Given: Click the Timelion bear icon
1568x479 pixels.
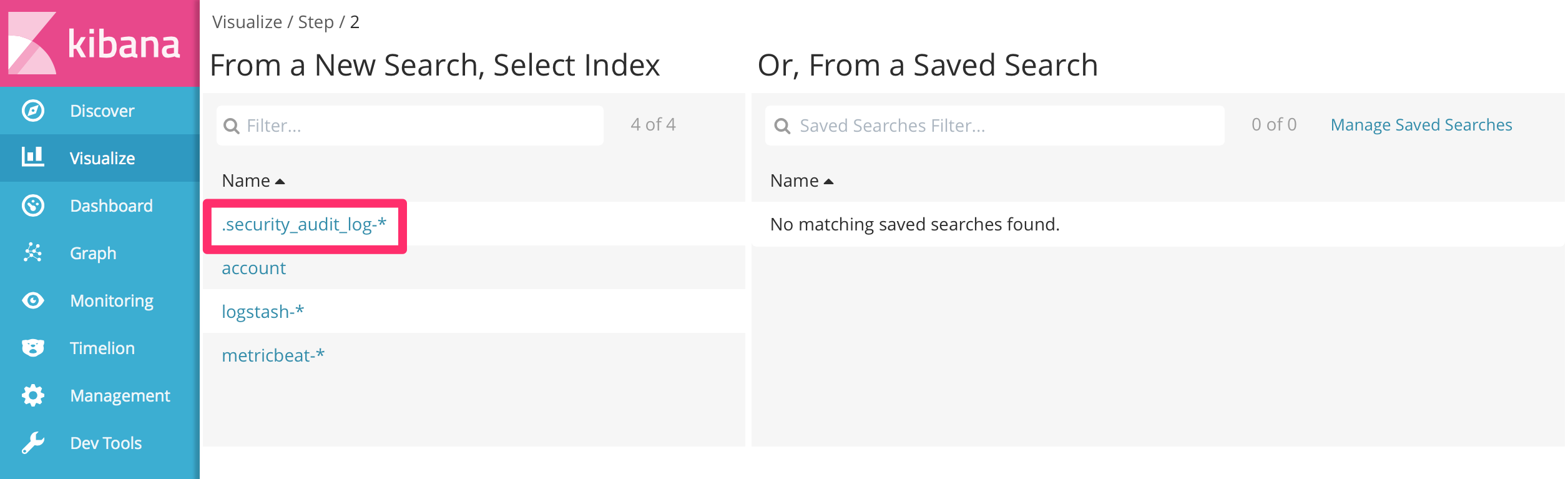Looking at the screenshot, I should pyautogui.click(x=33, y=348).
